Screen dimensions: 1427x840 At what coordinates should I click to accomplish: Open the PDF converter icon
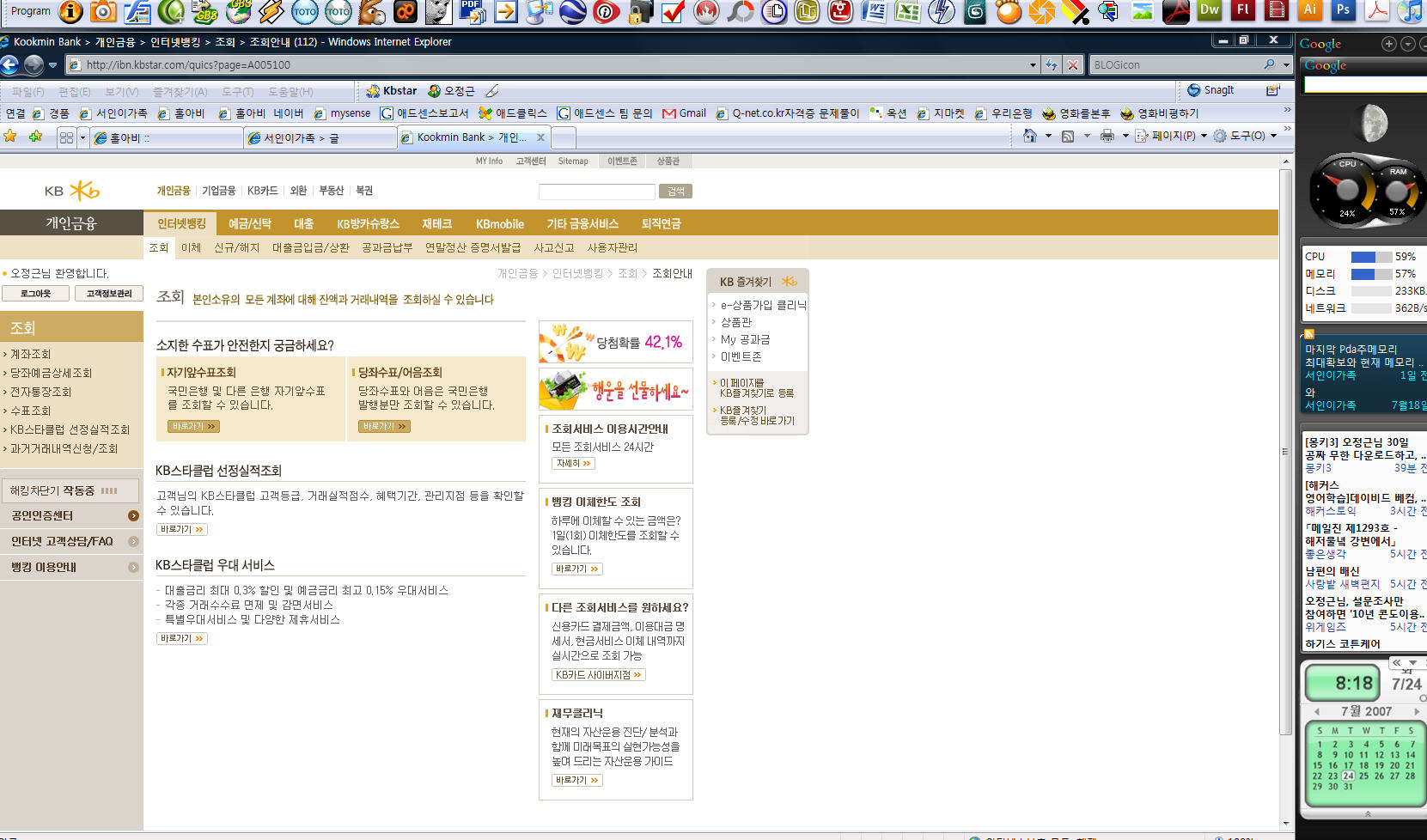473,11
